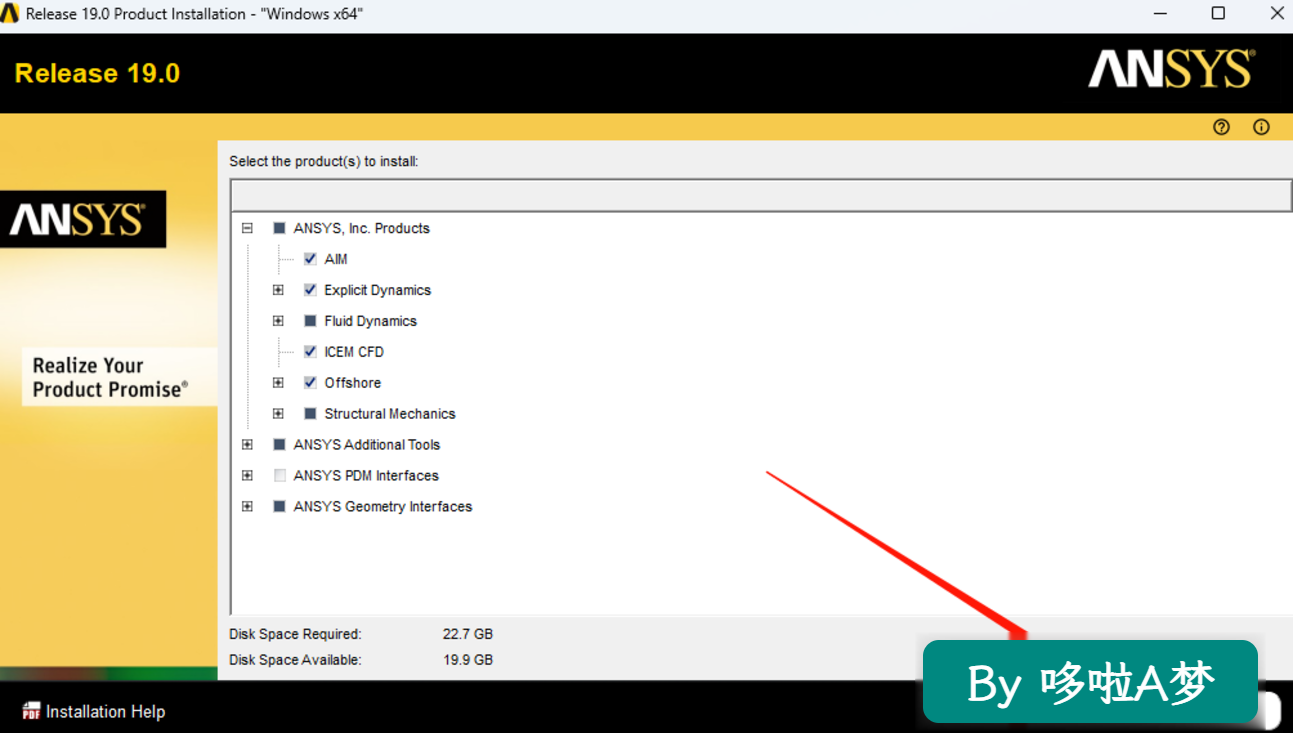The width and height of the screenshot is (1293, 733).
Task: Toggle the ANSYS Geometry Interfaces checkbox
Action: pyautogui.click(x=279, y=507)
